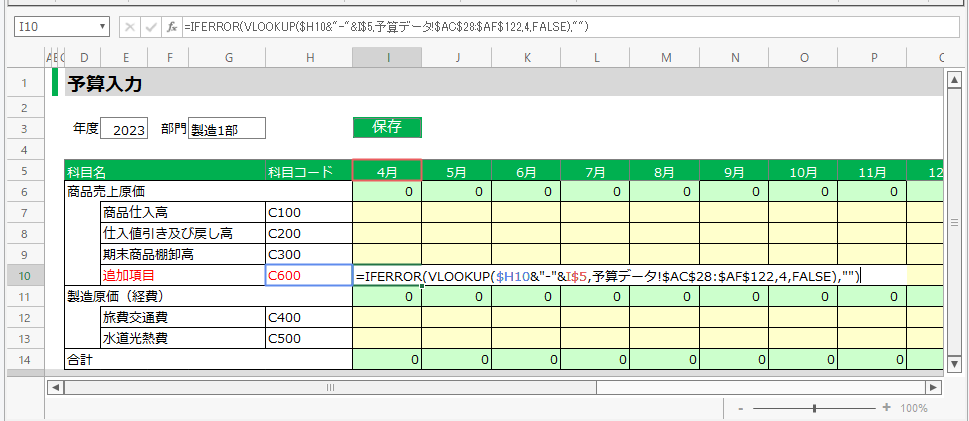Screen dimensions: 969x421
Task: Click the 追加項目 red label cell
Action: point(182,275)
